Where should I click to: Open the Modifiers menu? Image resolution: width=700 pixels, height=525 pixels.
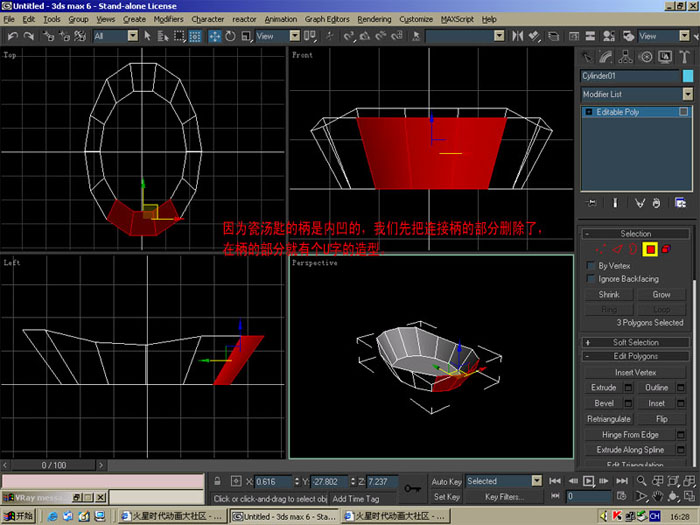tap(168, 19)
